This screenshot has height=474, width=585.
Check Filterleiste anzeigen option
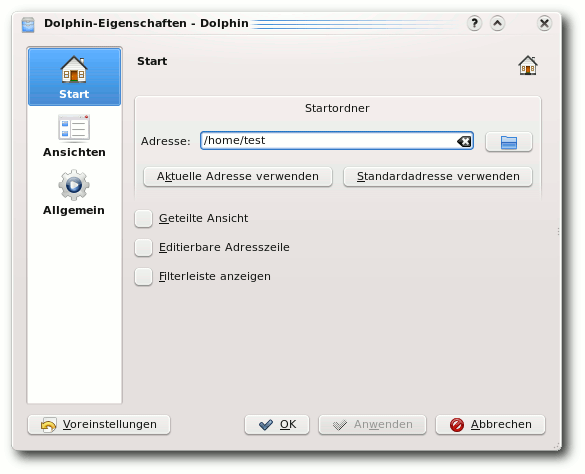tap(143, 277)
